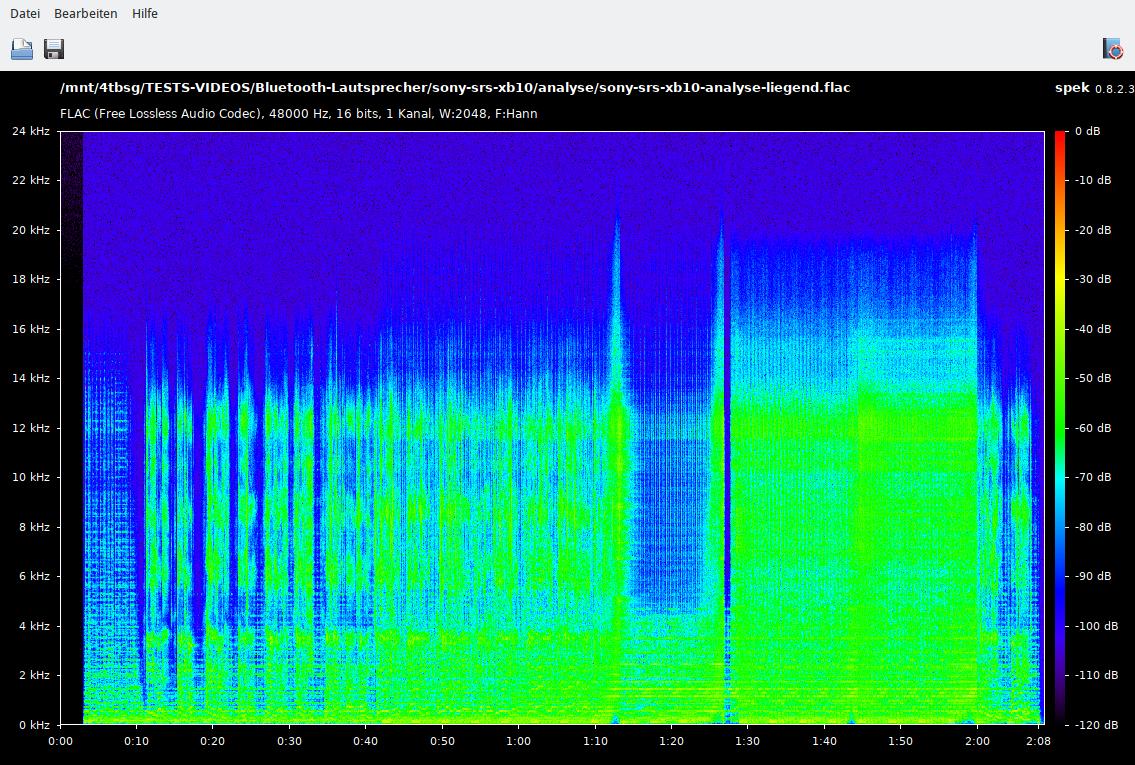Click the 2:00 time axis label
The height and width of the screenshot is (765, 1135).
point(977,741)
